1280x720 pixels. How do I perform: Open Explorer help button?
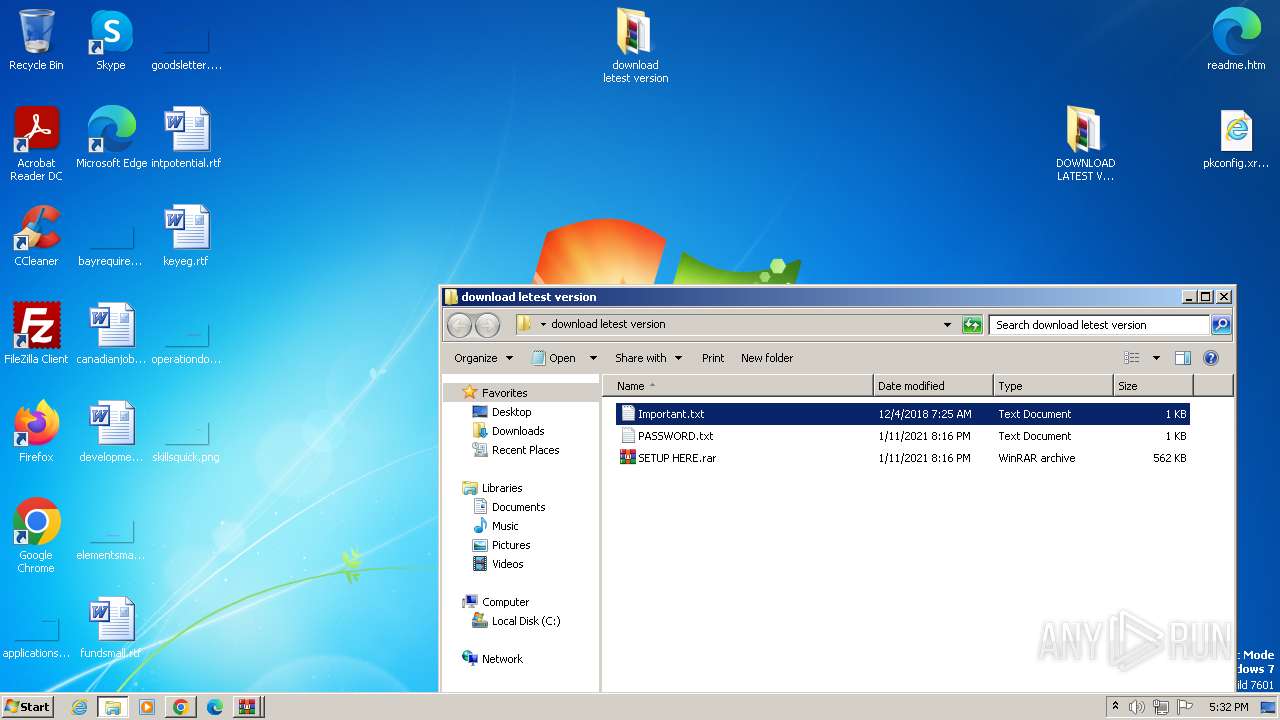(x=1210, y=358)
